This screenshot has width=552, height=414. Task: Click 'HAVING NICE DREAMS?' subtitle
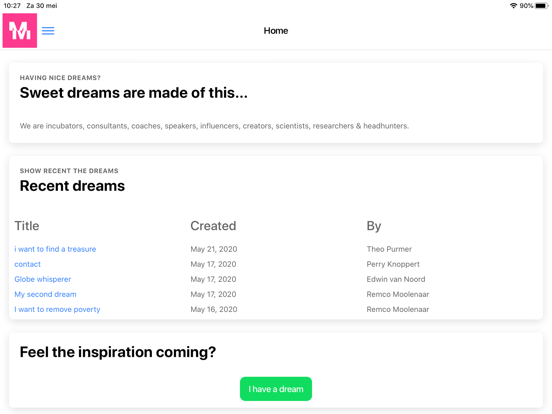(60, 78)
